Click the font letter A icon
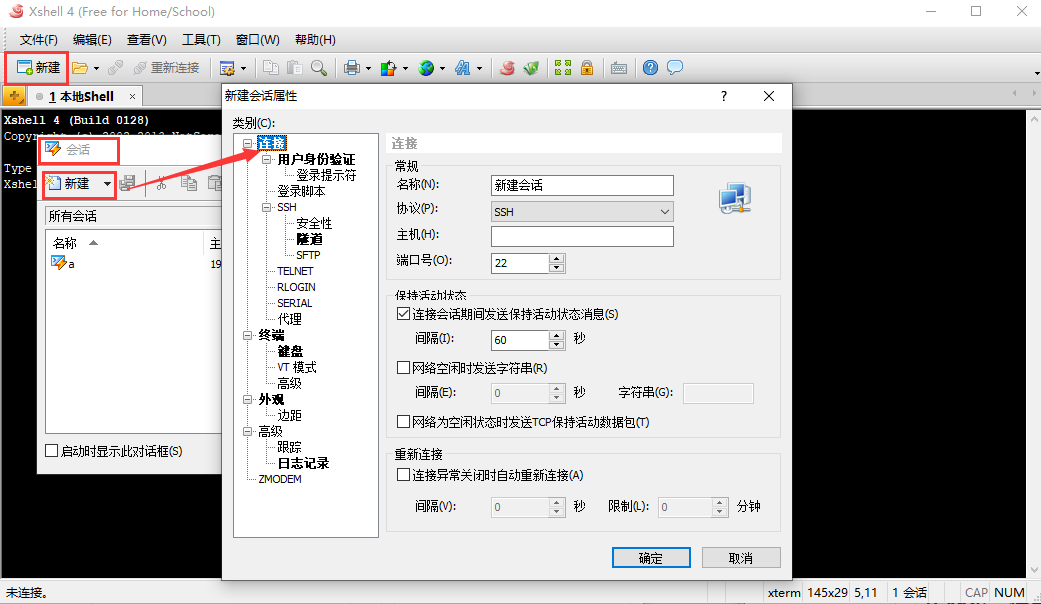Screen dimensions: 1041x604 [463, 68]
